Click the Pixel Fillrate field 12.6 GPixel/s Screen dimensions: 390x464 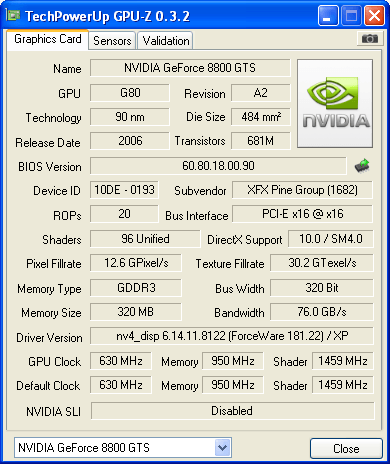tap(136, 263)
